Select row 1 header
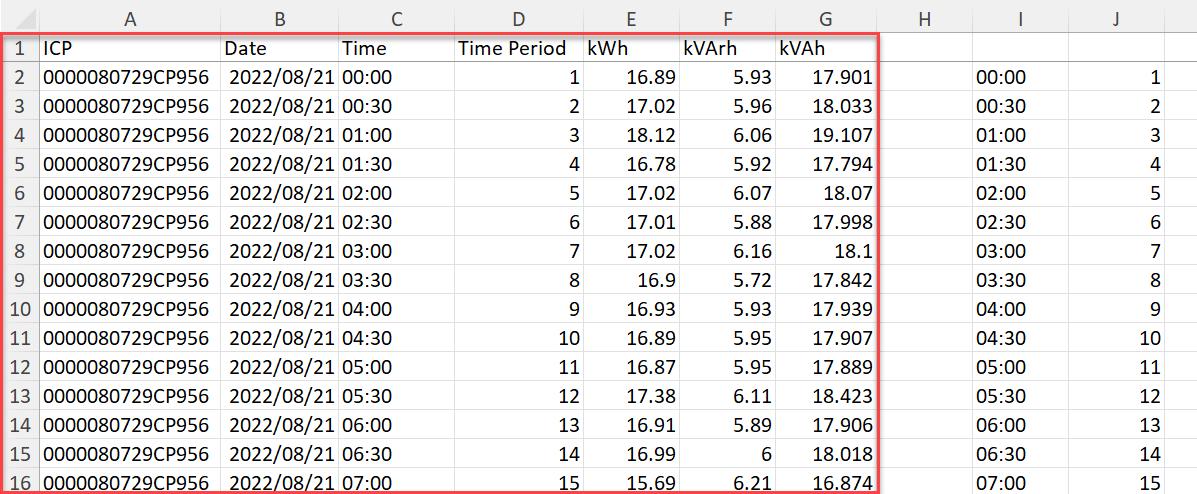 point(19,48)
